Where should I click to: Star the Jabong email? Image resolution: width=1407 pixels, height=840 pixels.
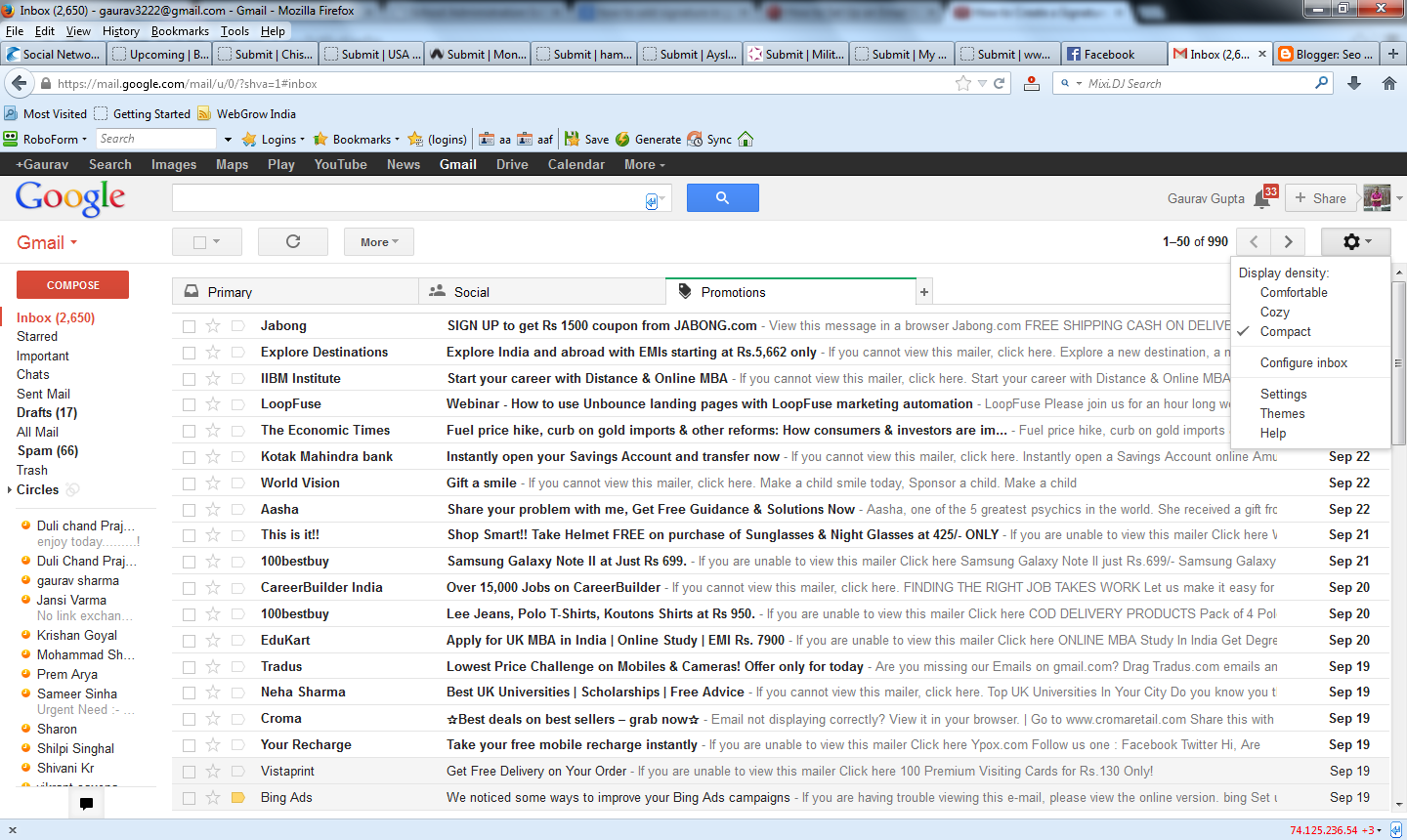(213, 325)
